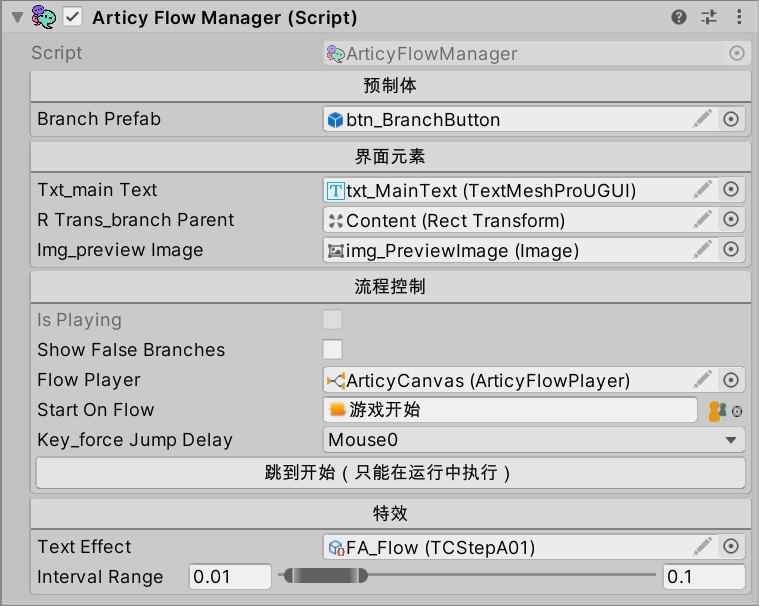Collapse the Articy Flow Manager component foldout
The image size is (759, 606).
click(17, 18)
